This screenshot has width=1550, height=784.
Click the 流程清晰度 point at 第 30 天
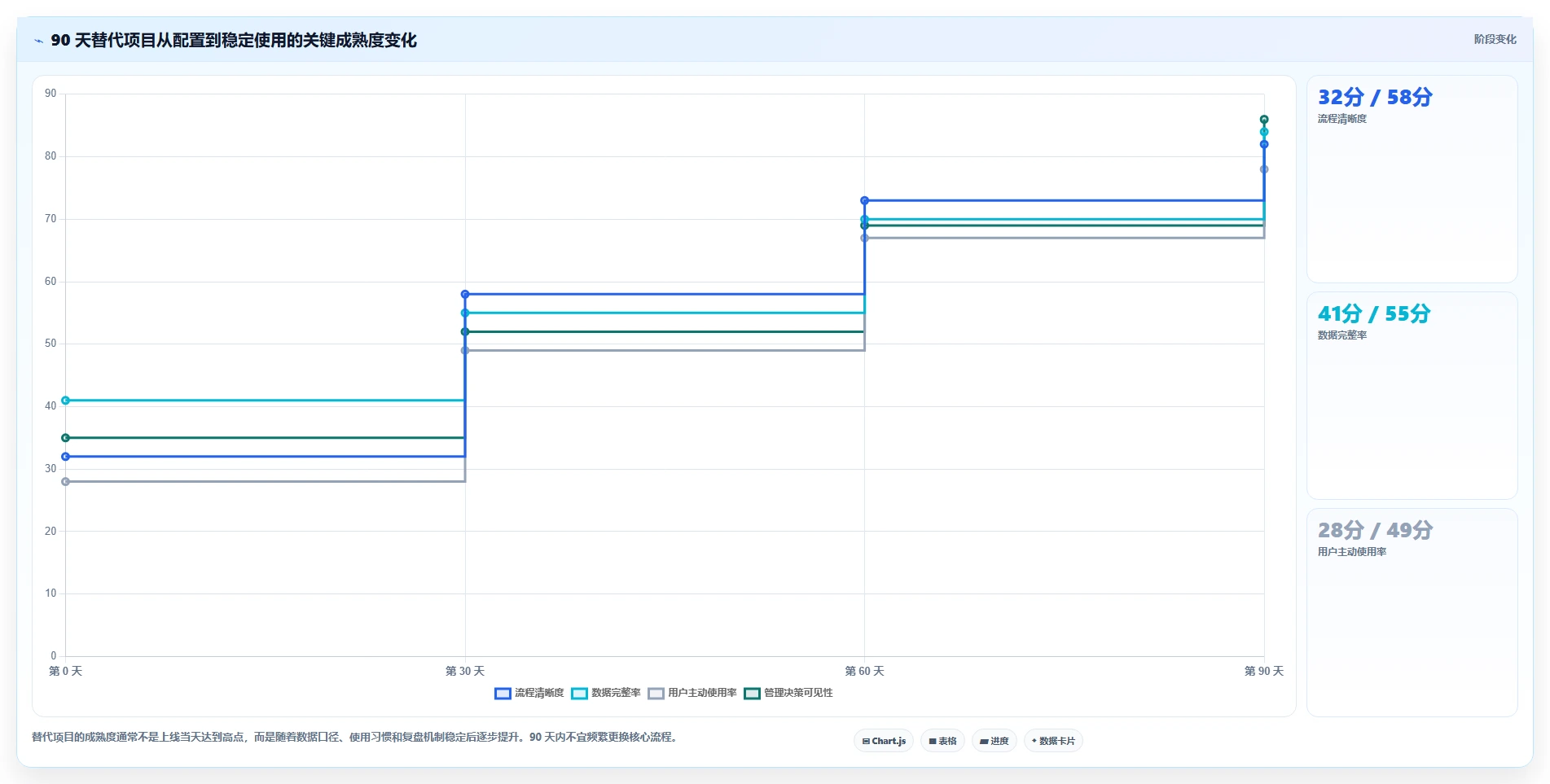465,294
